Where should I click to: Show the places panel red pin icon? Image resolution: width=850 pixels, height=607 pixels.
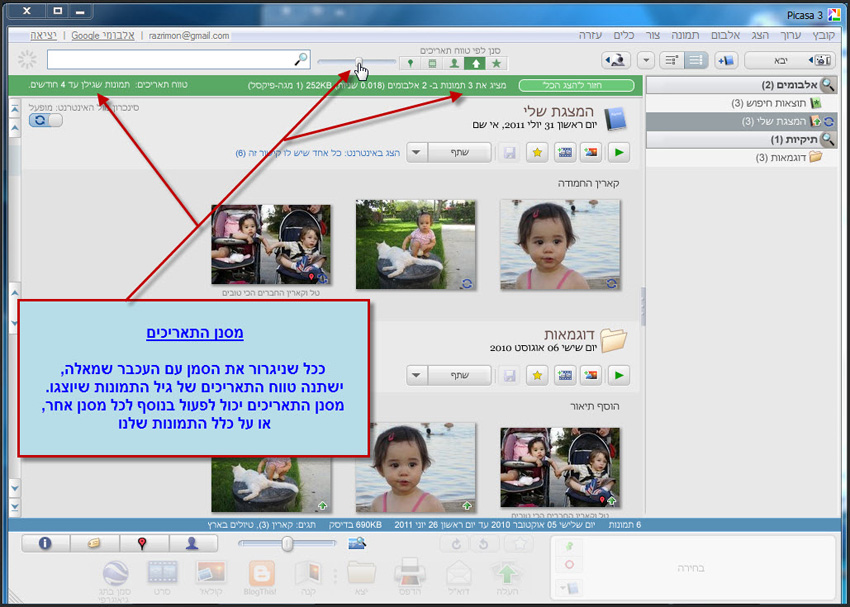pyautogui.click(x=143, y=543)
